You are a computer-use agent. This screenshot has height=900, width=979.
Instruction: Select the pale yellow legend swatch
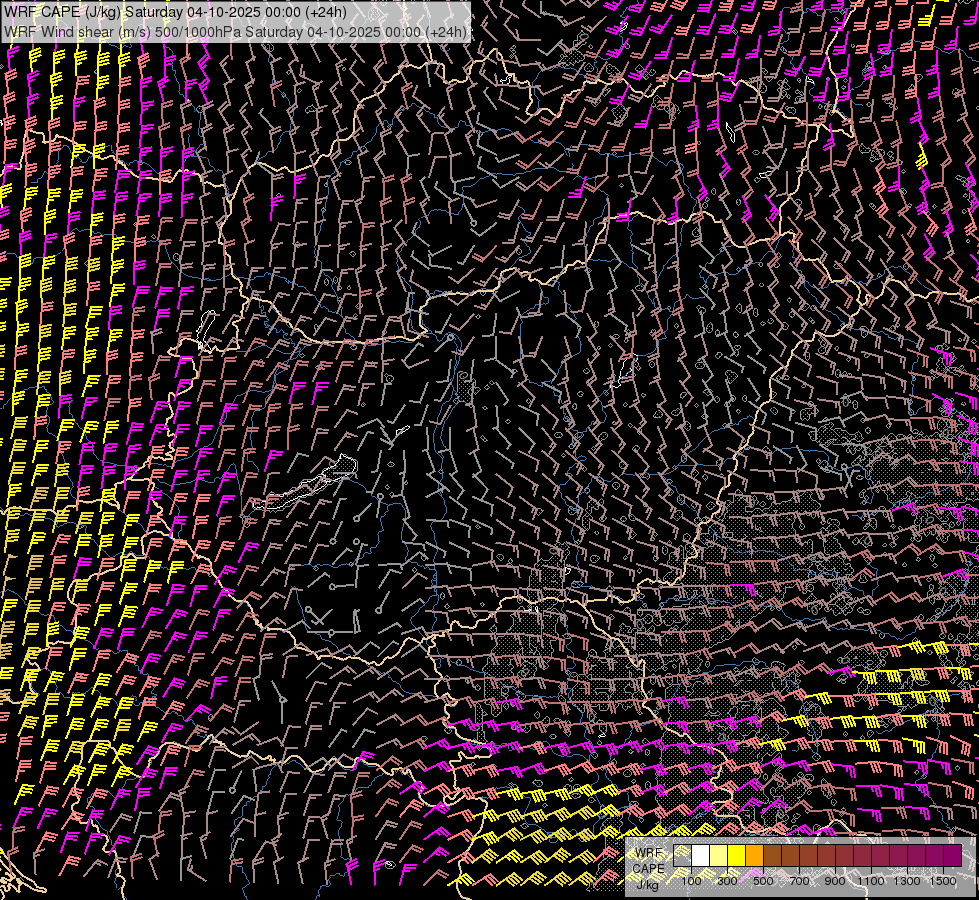point(718,856)
